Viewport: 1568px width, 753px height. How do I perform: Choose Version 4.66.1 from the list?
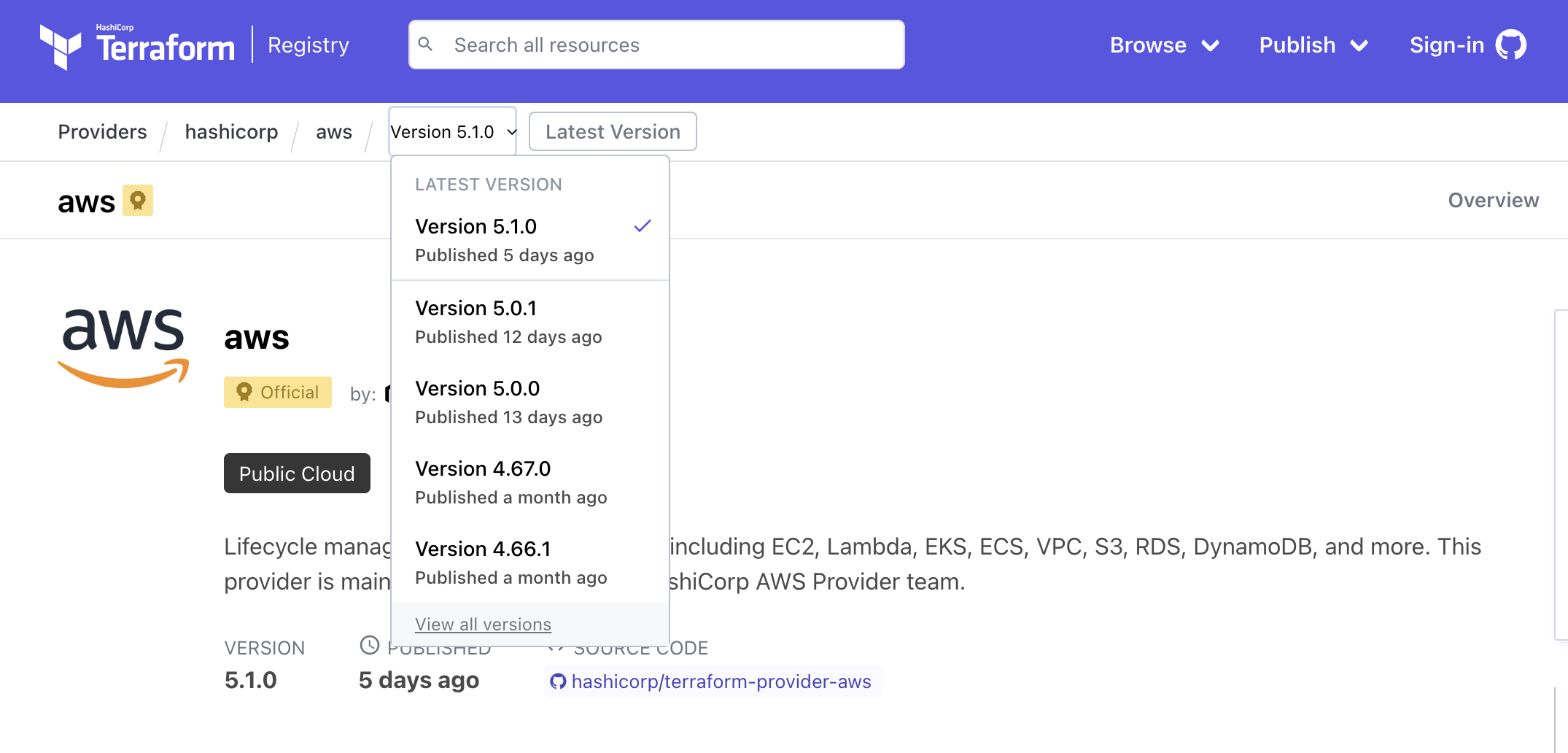(530, 563)
